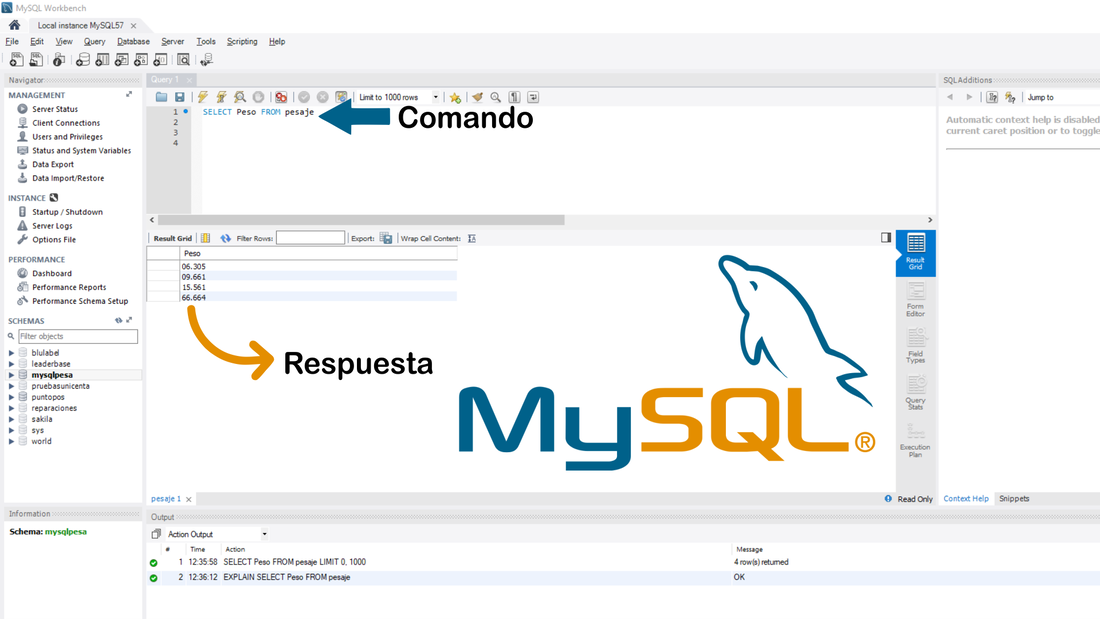Move the editor horizontal scrollbar thumb

click(361, 220)
